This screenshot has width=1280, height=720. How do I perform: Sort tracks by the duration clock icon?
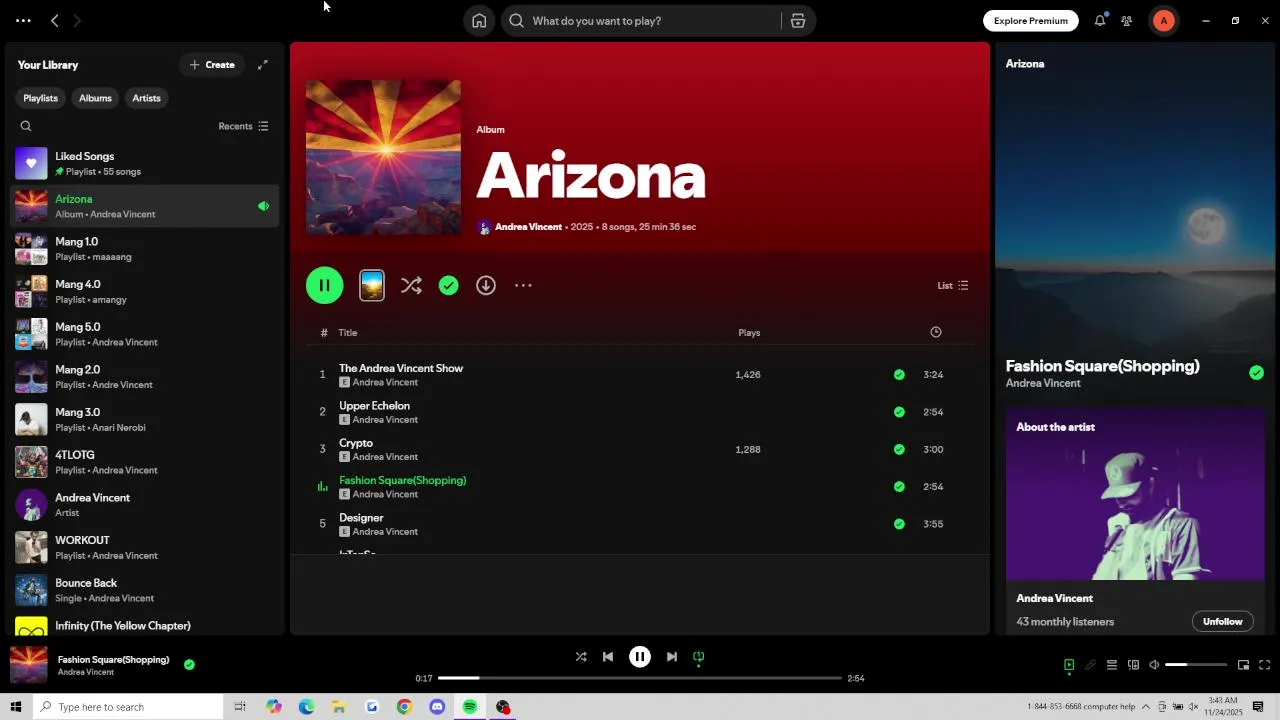[936, 332]
